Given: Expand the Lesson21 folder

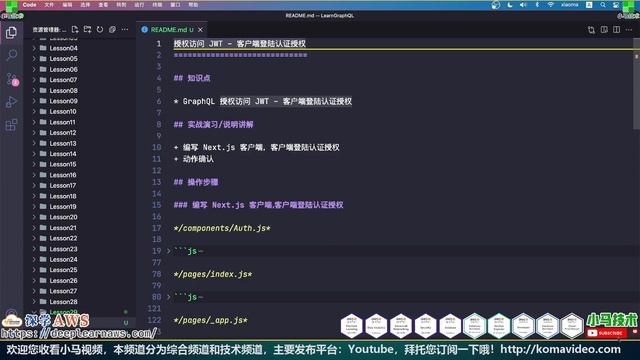Looking at the screenshot, I should 34,228.
